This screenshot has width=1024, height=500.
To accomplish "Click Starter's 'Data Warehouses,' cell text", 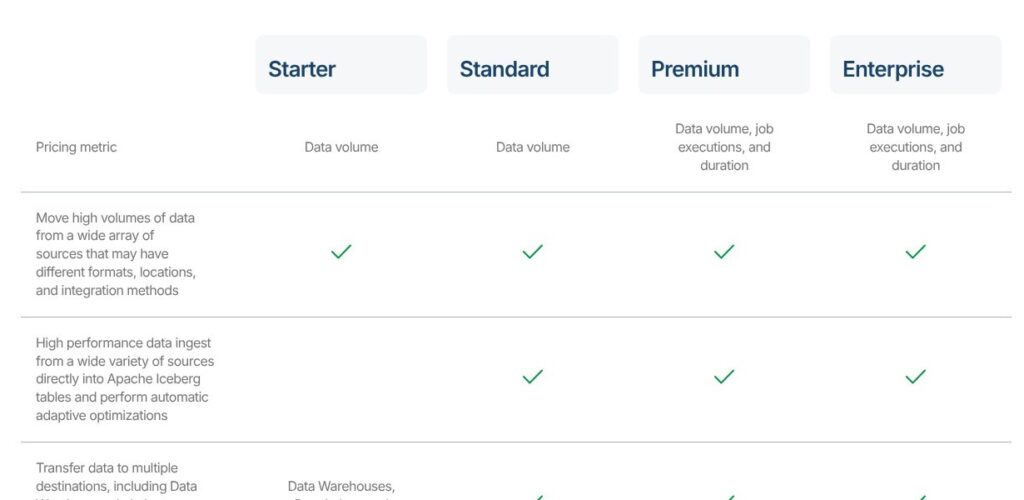I will click(x=341, y=486).
